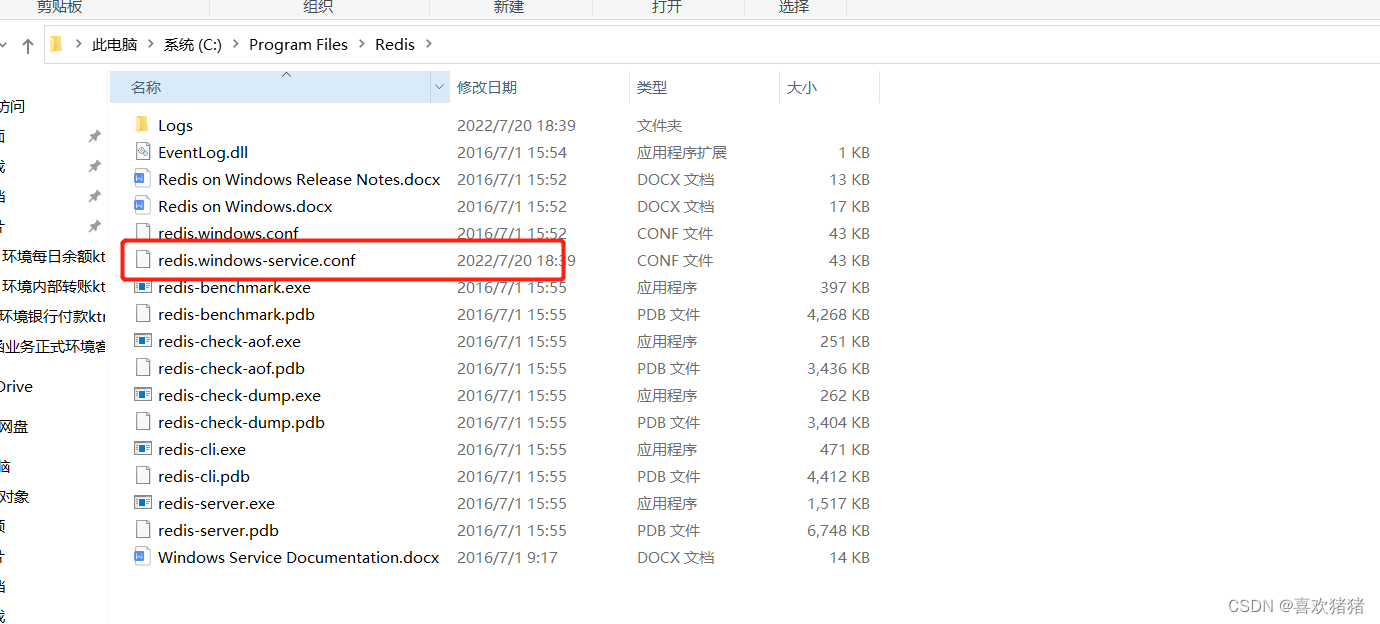Expand the chevron before 此电脑 in the address bar

point(78,45)
